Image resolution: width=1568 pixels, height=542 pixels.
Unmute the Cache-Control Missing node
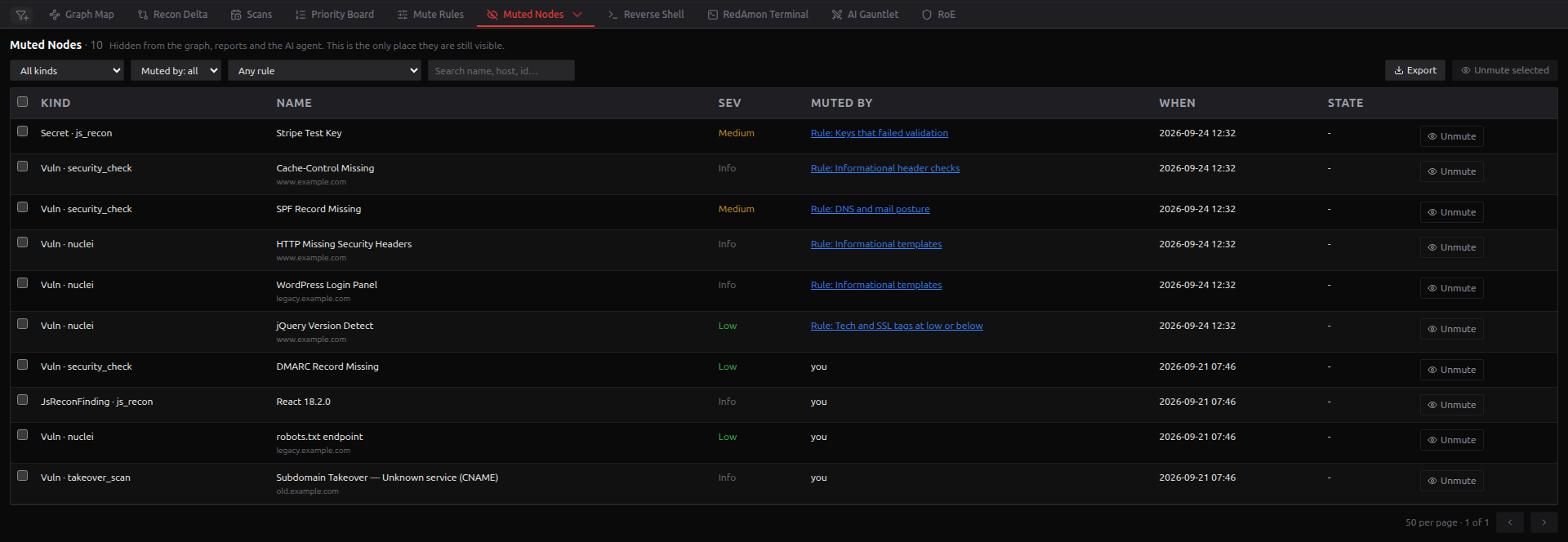[x=1451, y=171]
